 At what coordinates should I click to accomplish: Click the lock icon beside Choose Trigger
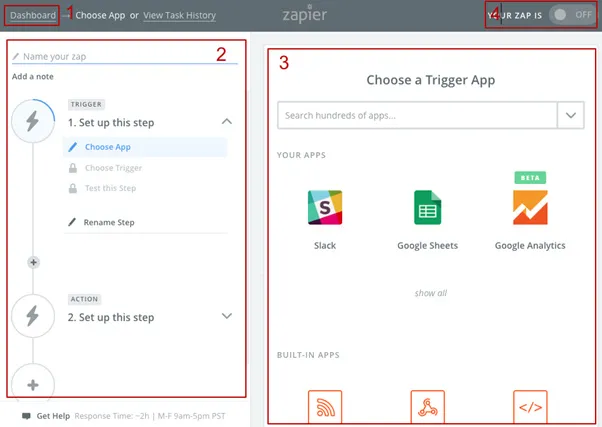pyautogui.click(x=73, y=168)
